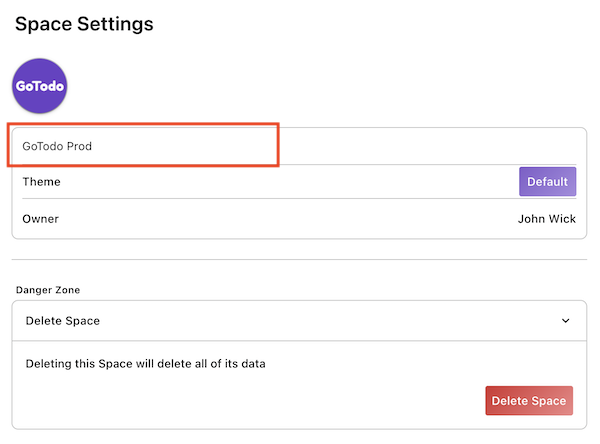The width and height of the screenshot is (600, 444).
Task: Click the Space Settings page heading
Action: (x=84, y=24)
